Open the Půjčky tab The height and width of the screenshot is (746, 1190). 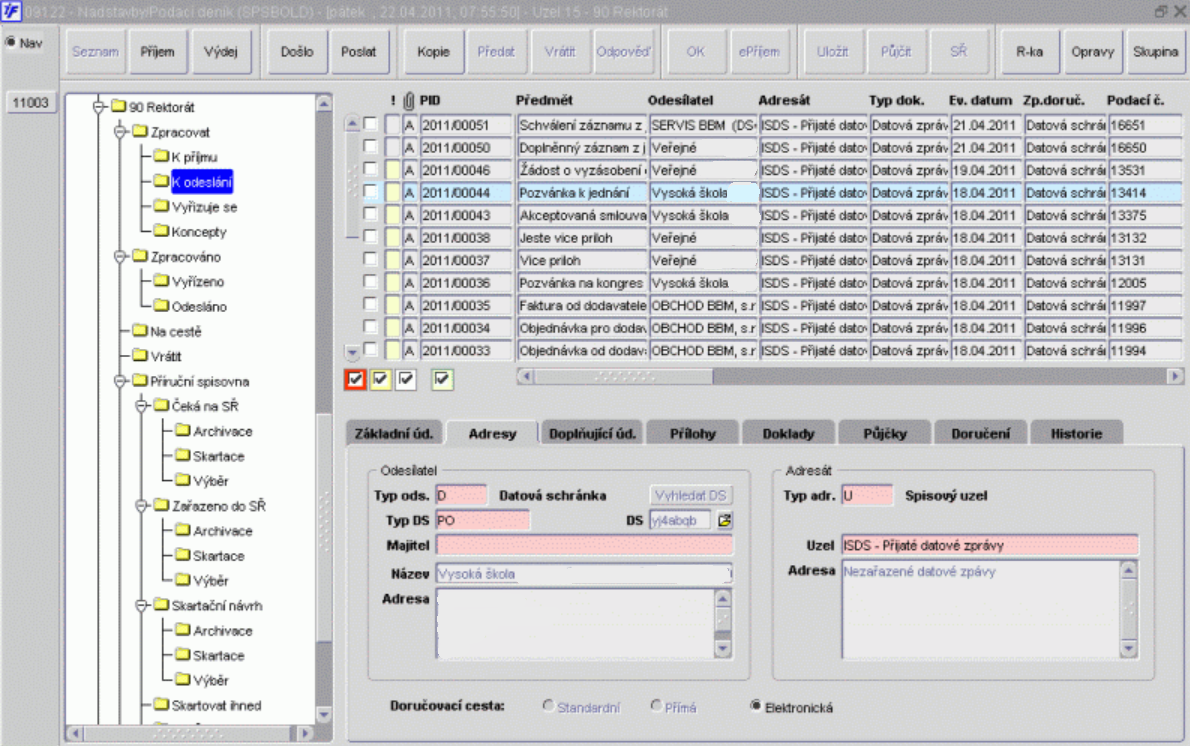pyautogui.click(x=885, y=433)
